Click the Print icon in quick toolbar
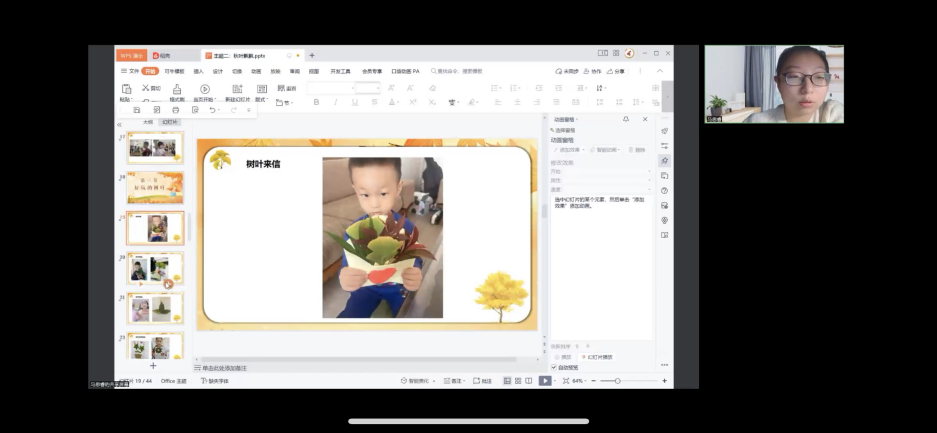Viewport: 937px width, 433px height. [176, 110]
